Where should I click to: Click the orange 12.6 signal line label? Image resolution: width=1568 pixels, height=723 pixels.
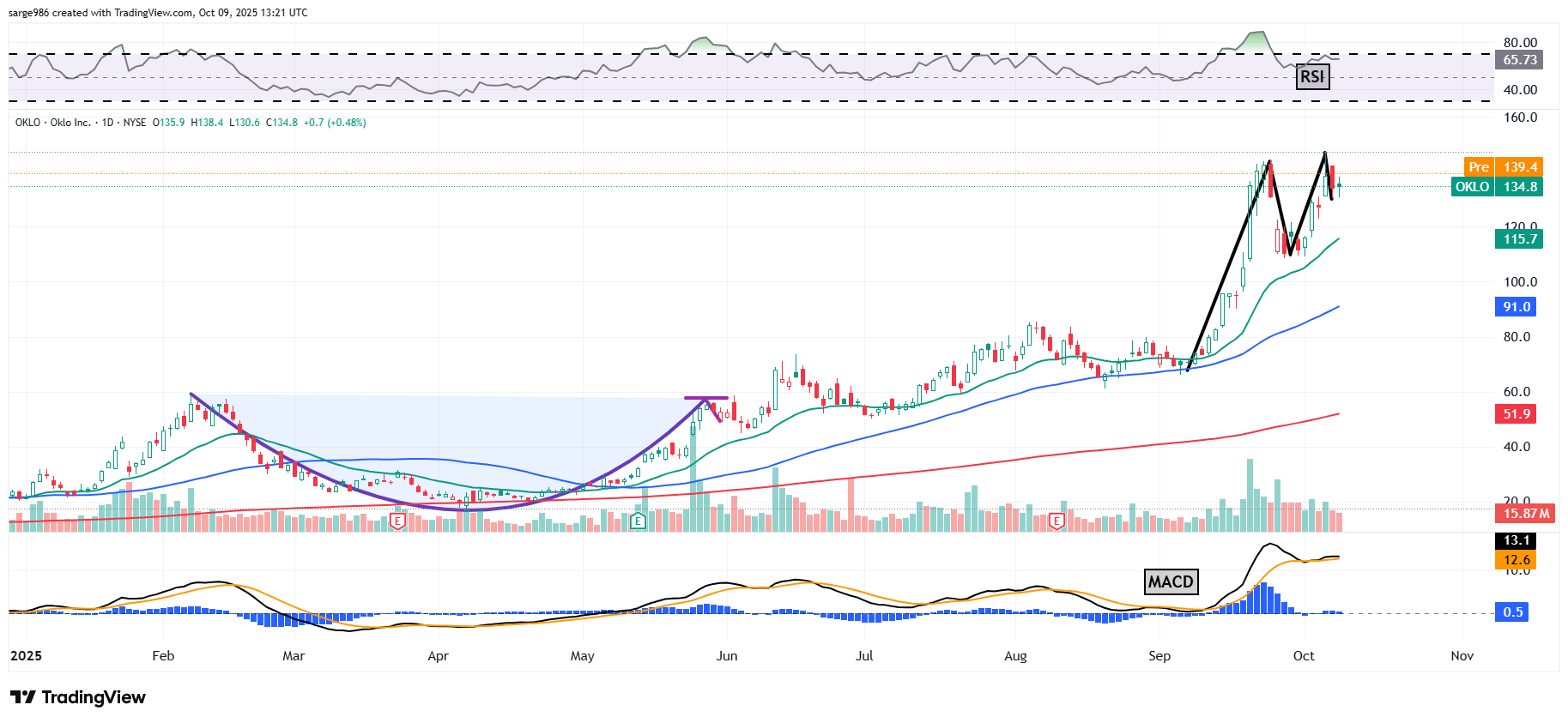click(1516, 560)
